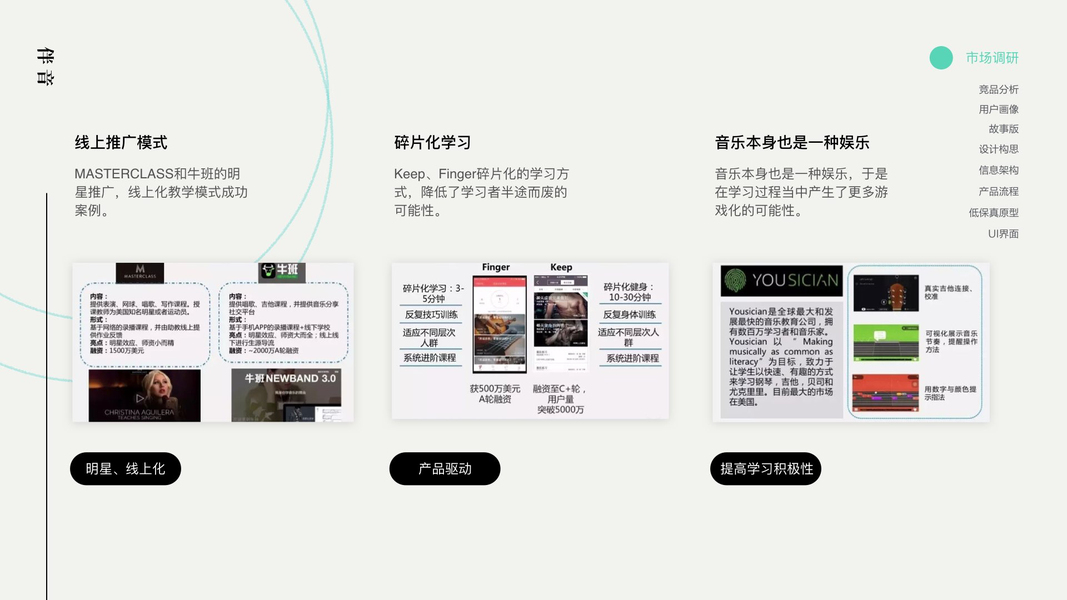This screenshot has height=600, width=1067.
Task: Open the 真实吉他连接 guitar screenshot
Action: point(885,293)
